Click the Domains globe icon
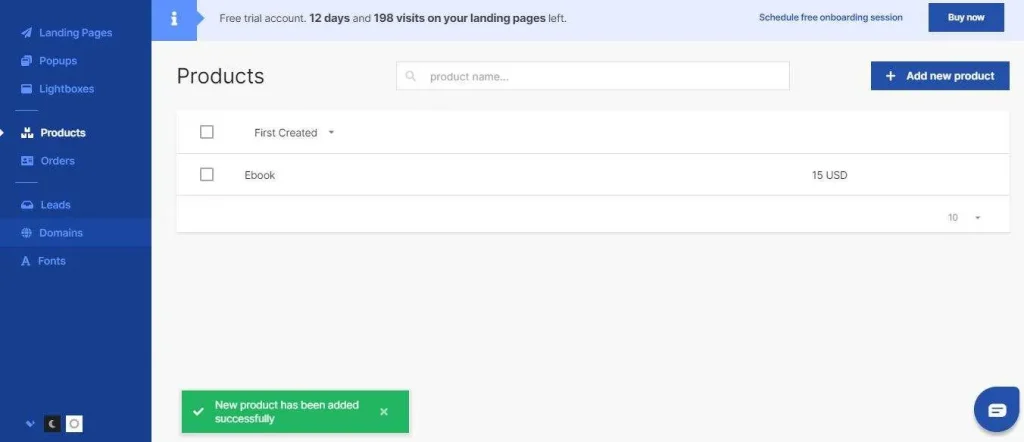The width and height of the screenshot is (1024, 442). (27, 233)
